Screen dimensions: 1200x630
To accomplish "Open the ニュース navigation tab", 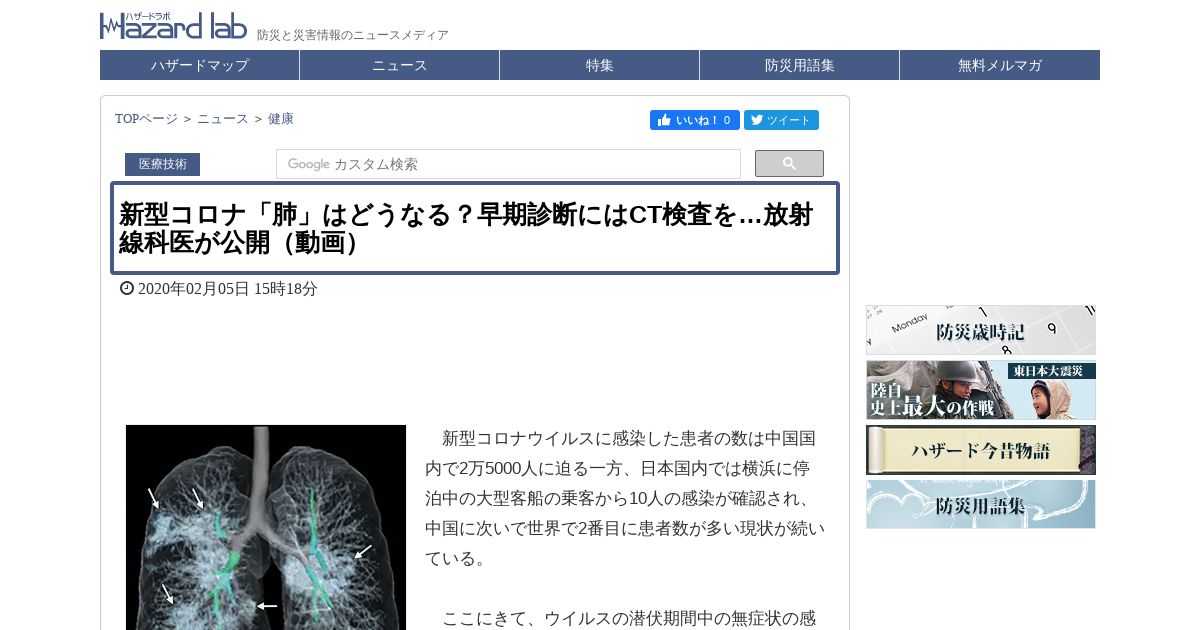I will 400,65.
